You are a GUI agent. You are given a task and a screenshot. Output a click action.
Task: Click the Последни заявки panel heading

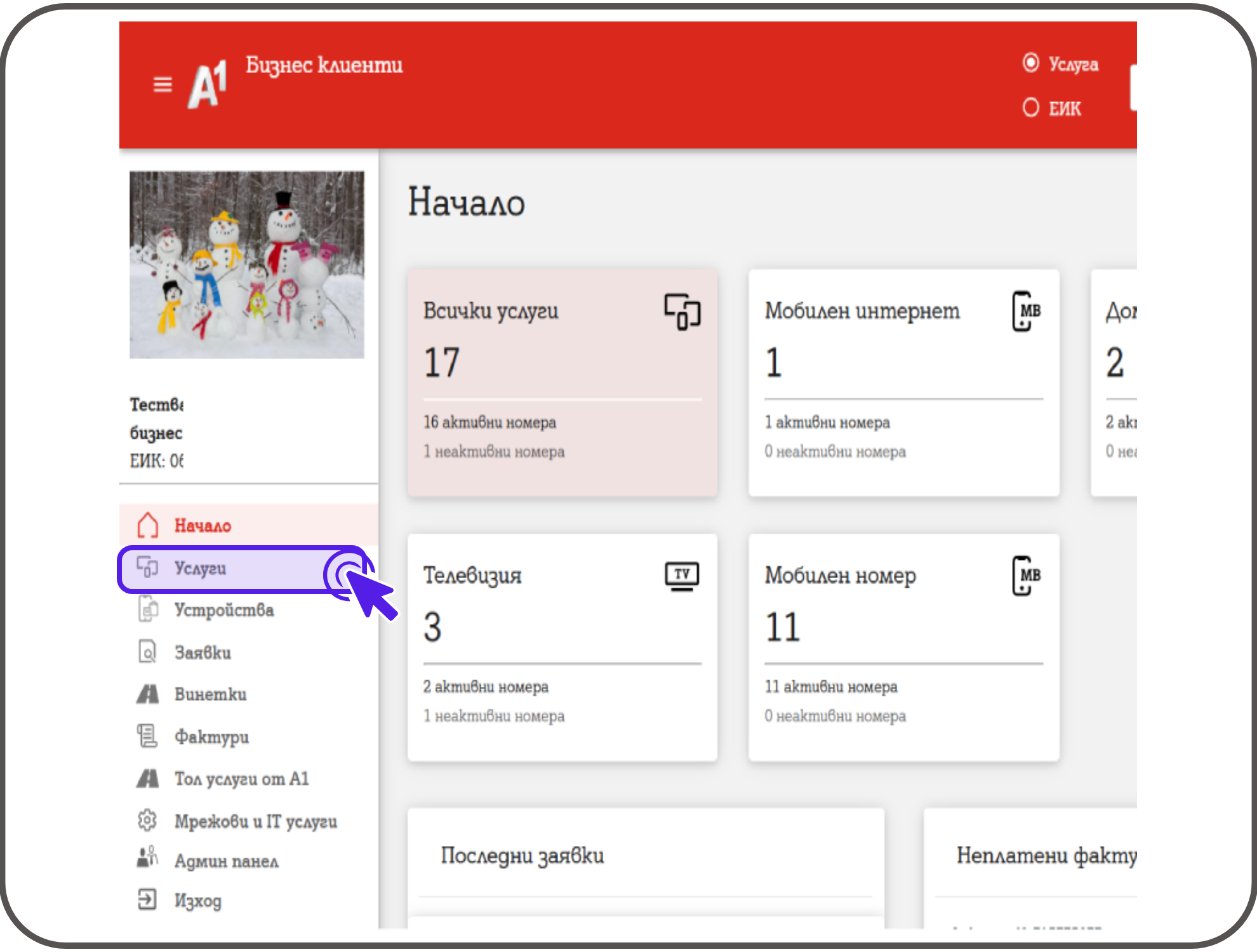click(522, 856)
